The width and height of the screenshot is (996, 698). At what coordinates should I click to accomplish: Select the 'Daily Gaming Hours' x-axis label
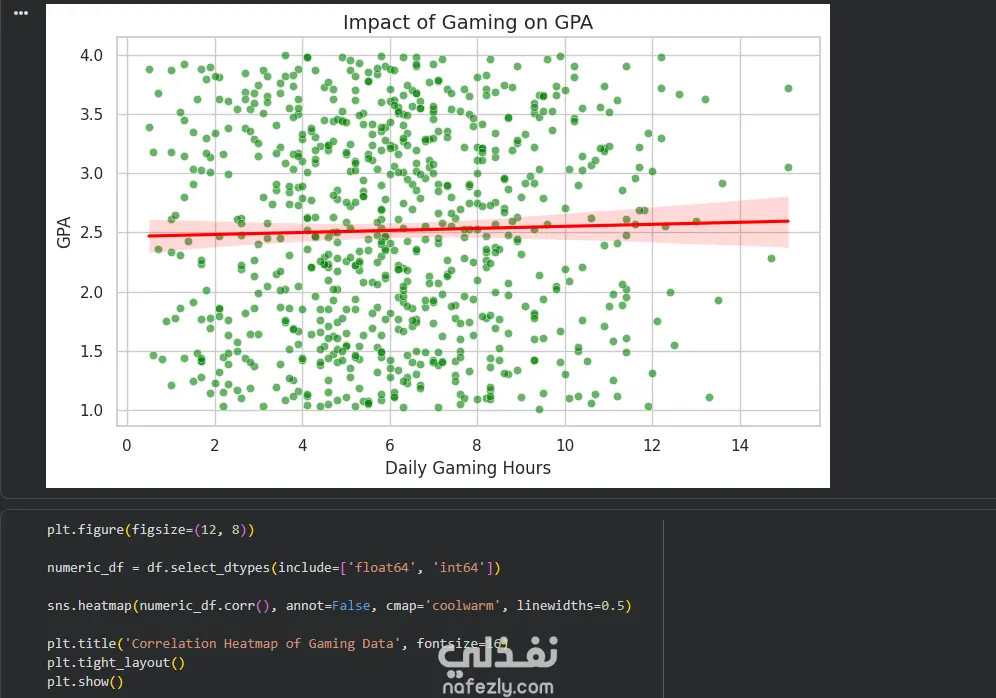pos(468,467)
